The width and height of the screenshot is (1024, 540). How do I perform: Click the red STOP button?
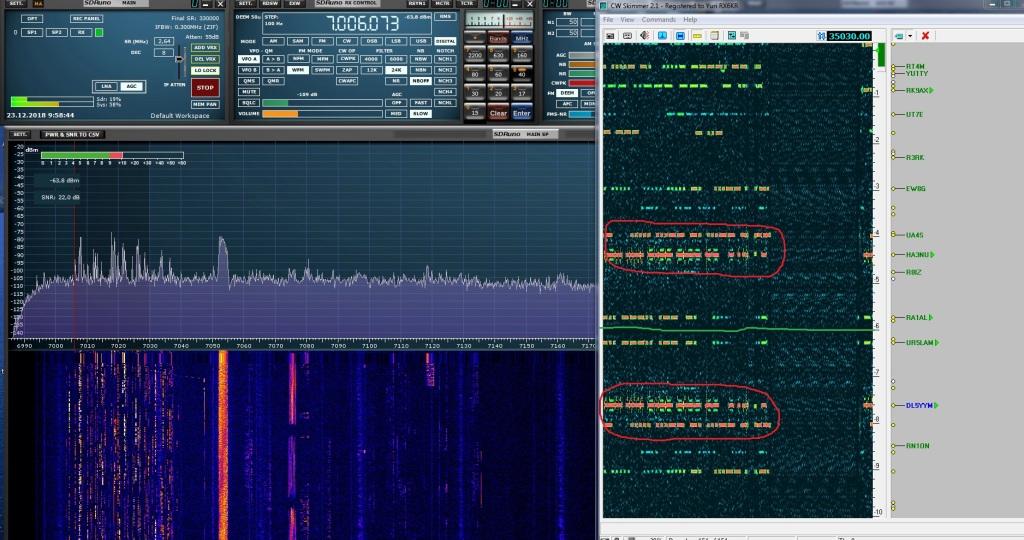click(x=205, y=87)
